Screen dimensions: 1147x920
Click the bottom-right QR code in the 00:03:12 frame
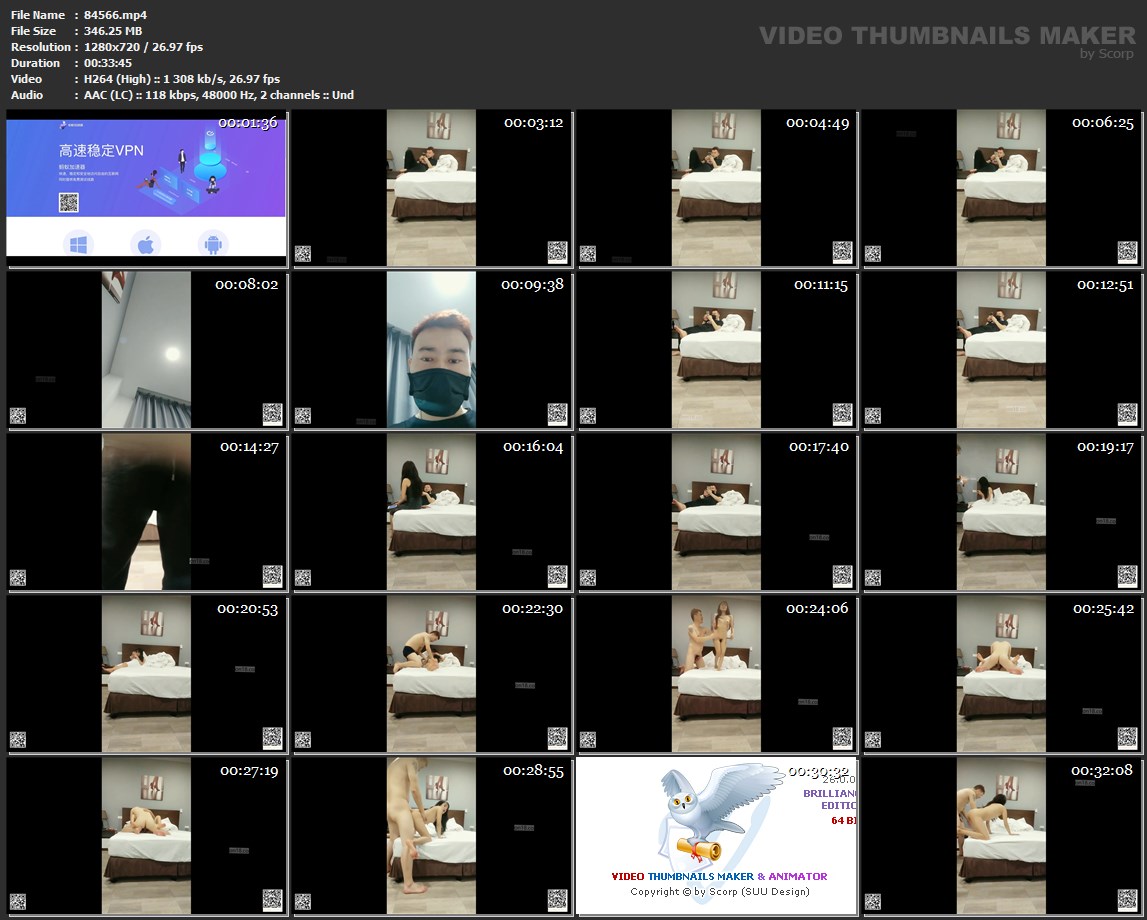click(557, 252)
